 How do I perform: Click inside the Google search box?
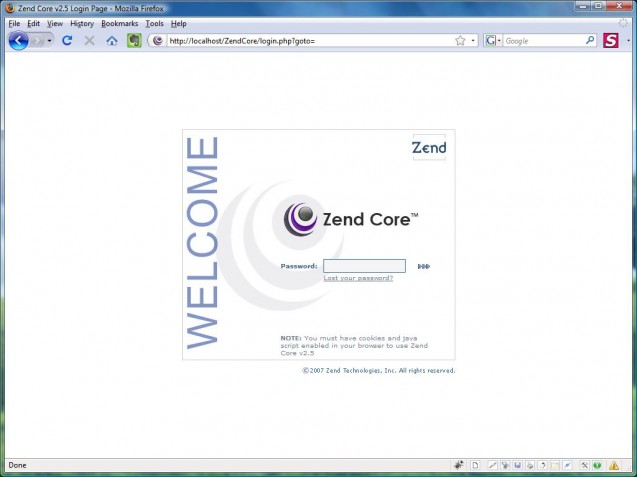tap(544, 41)
